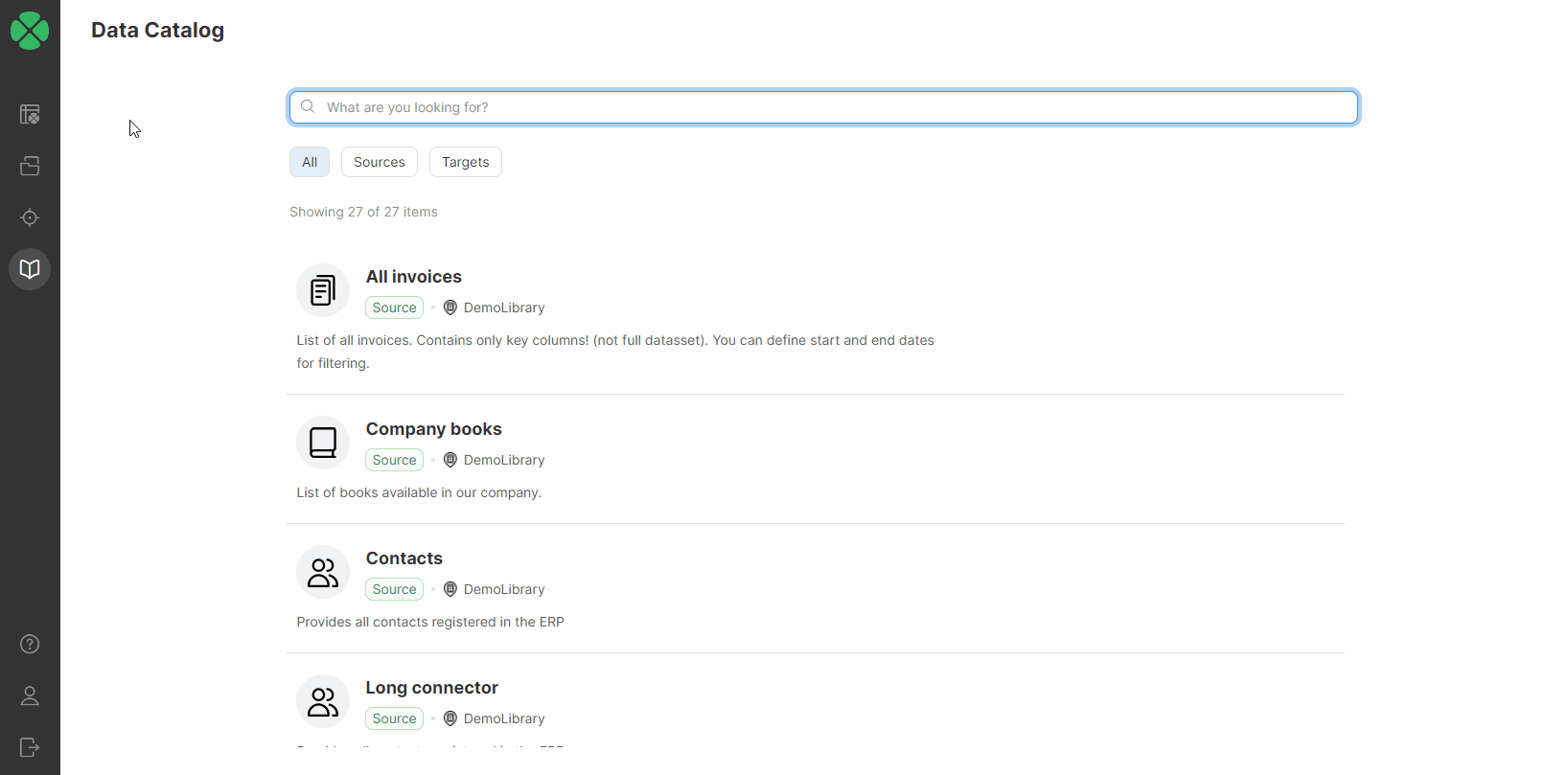Click the logout icon in sidebar

click(30, 747)
